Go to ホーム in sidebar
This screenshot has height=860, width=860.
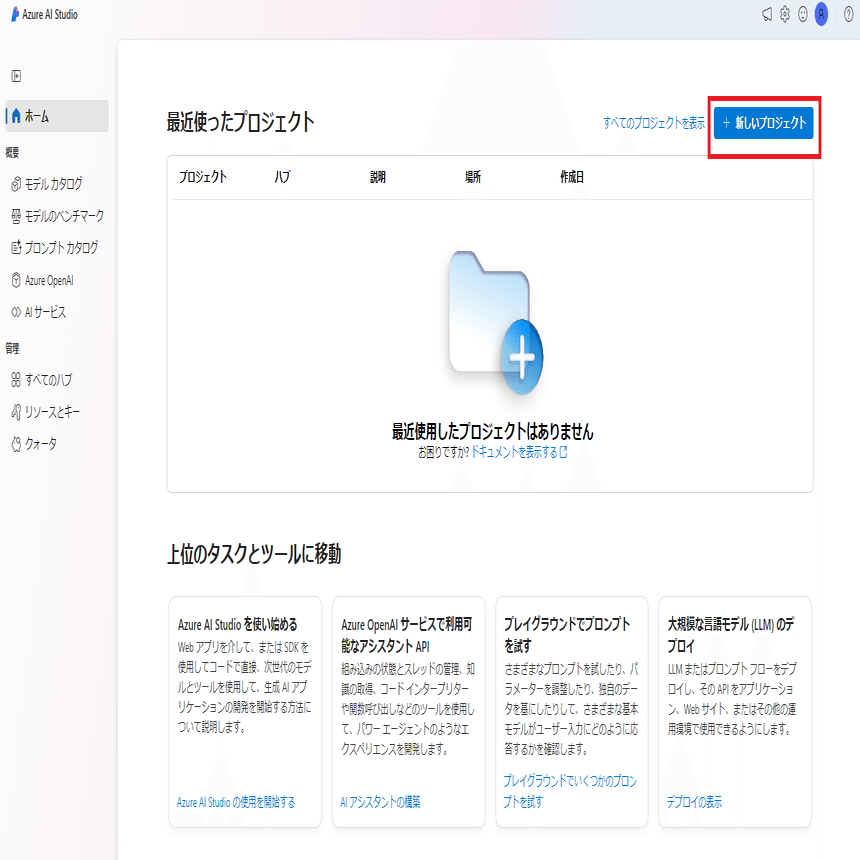pos(57,116)
